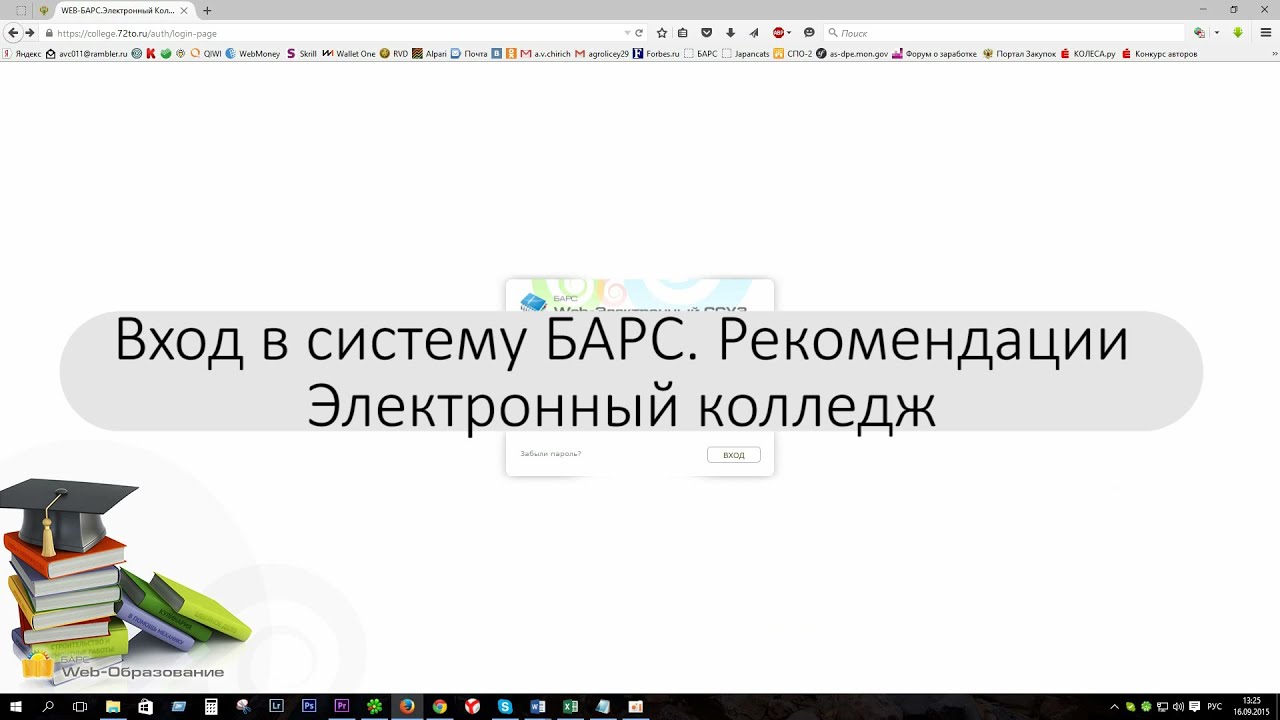1280x720 pixels.
Task: Open the Alpari bookmark
Action: pos(430,54)
